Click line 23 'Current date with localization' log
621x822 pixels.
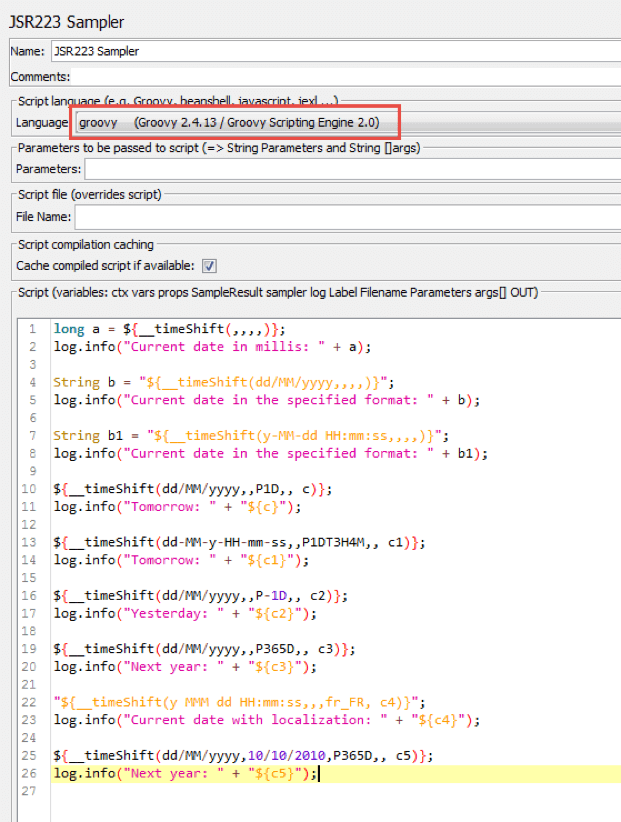pos(266,720)
